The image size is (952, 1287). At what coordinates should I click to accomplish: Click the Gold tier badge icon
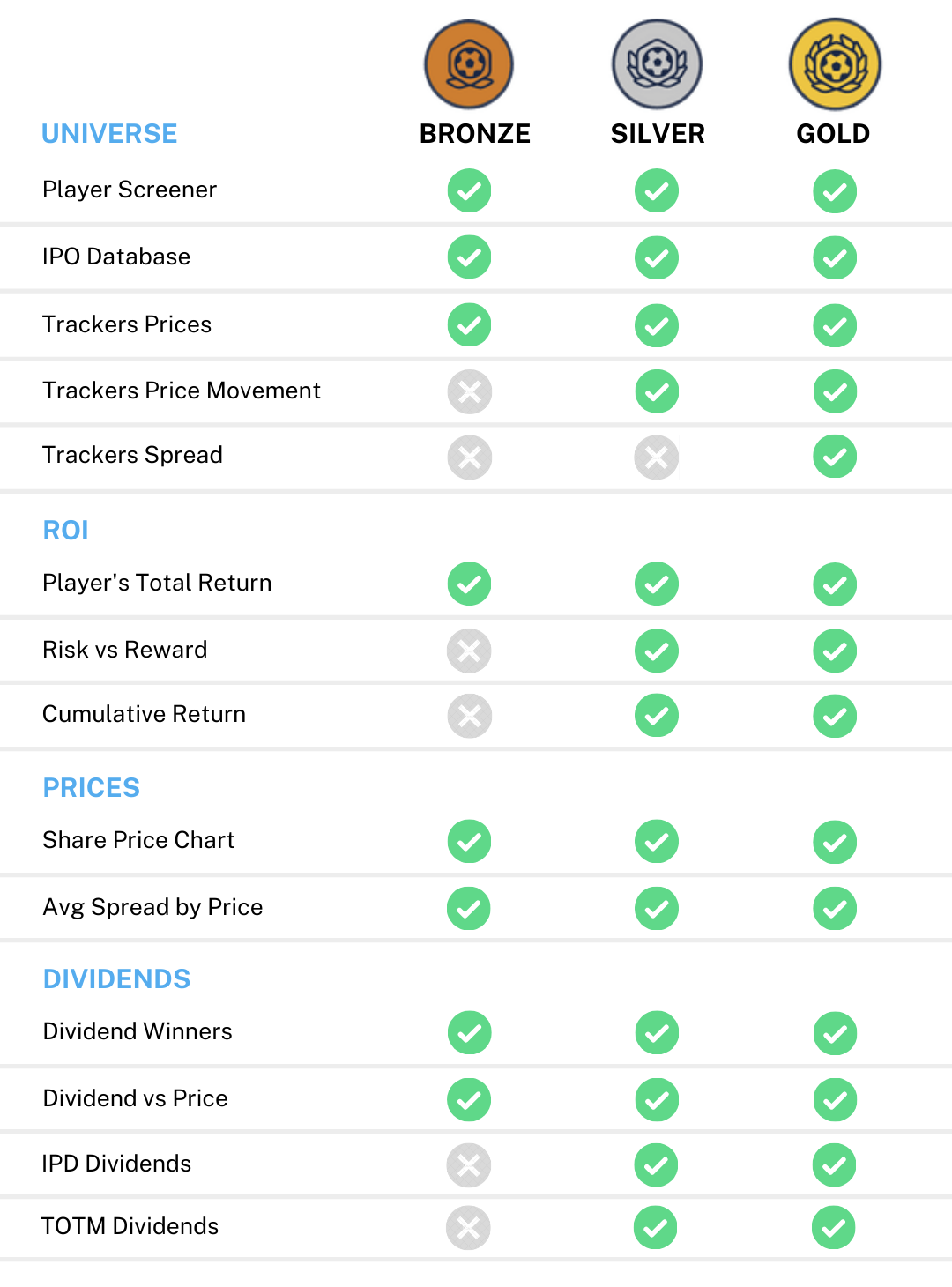click(x=835, y=64)
